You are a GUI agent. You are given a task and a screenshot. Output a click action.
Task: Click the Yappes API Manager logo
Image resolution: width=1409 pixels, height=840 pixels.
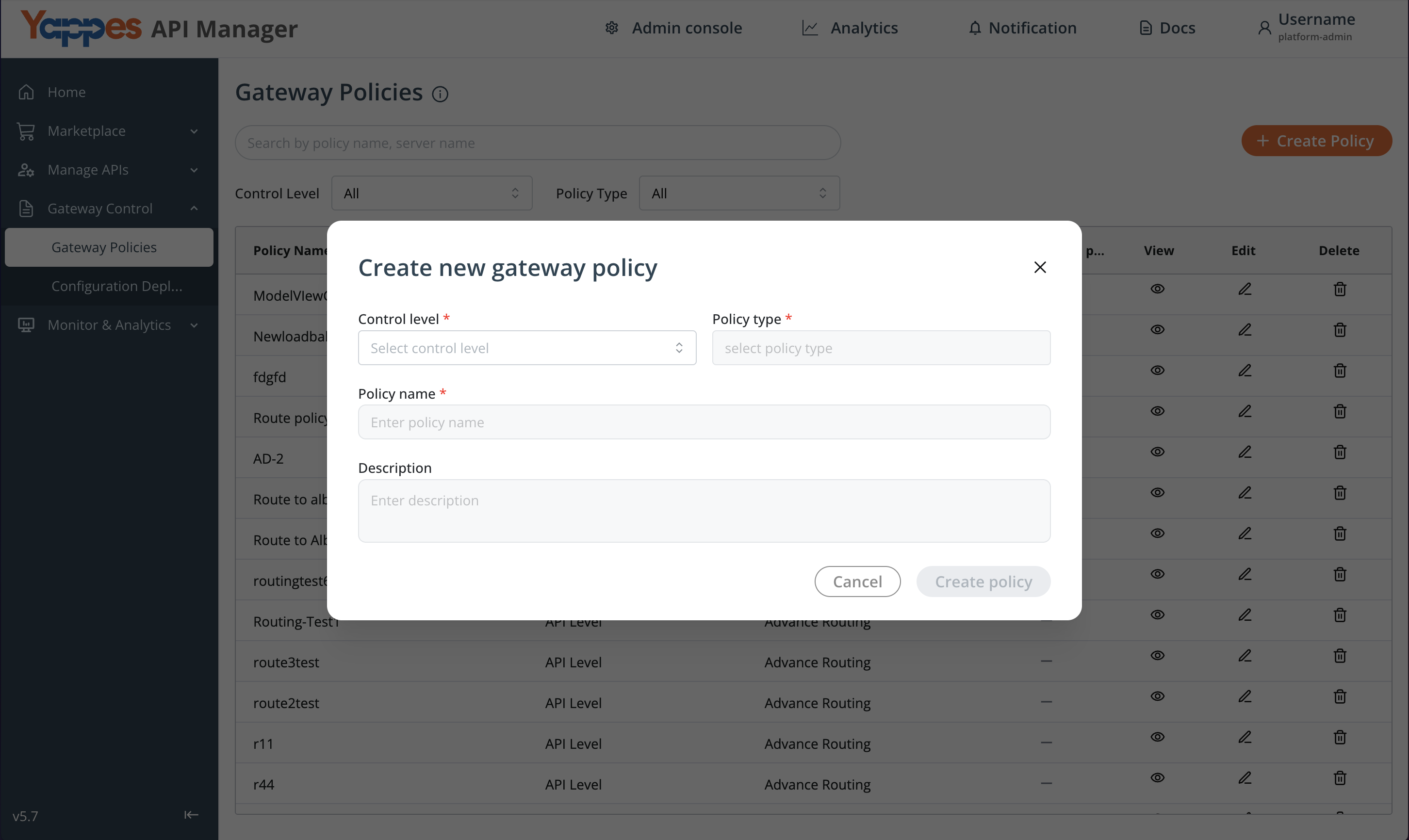(x=159, y=28)
